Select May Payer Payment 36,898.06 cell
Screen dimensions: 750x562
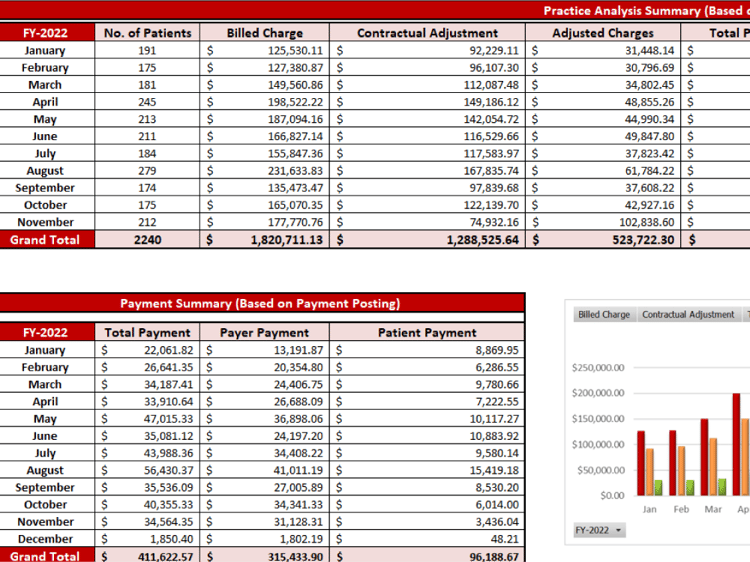pos(265,419)
